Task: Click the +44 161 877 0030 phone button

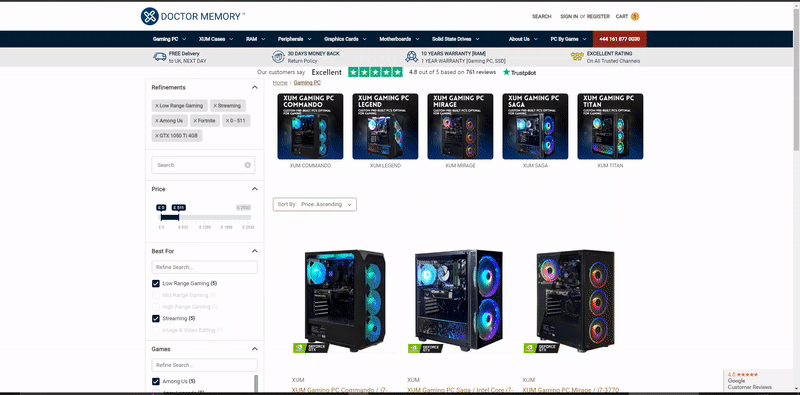Action: (x=619, y=39)
